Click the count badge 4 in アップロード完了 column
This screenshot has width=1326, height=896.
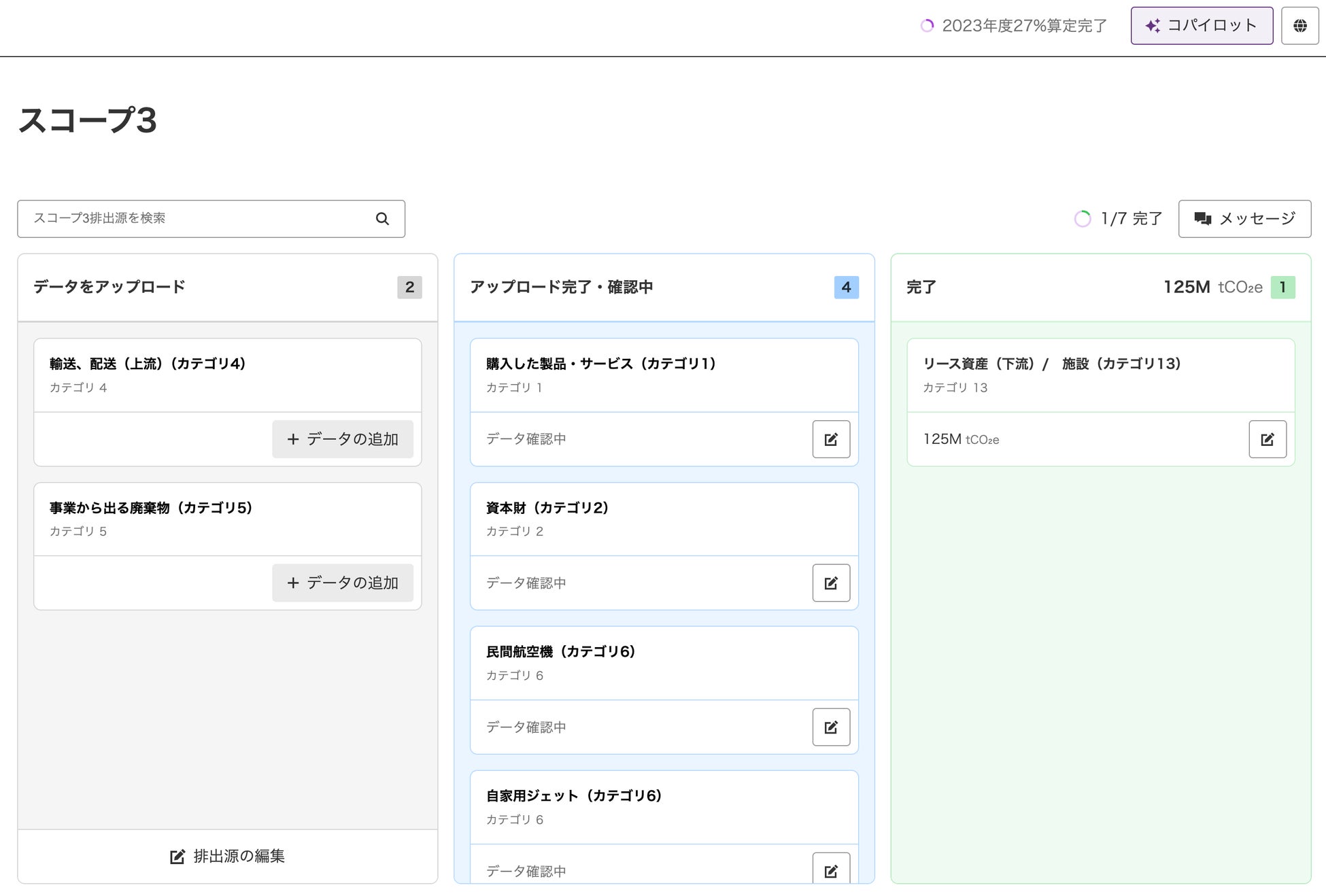pyautogui.click(x=846, y=288)
